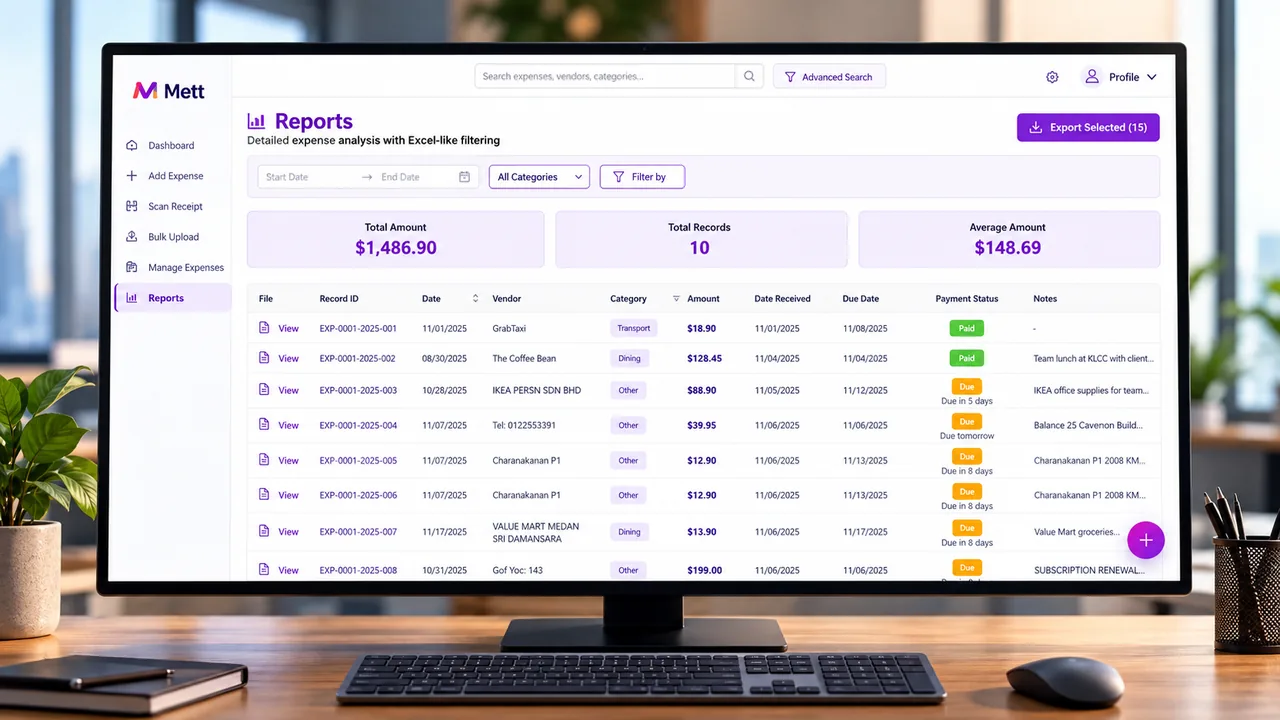Click file icon for EXP-0001-2025-003
1280x720 pixels.
pyautogui.click(x=264, y=389)
